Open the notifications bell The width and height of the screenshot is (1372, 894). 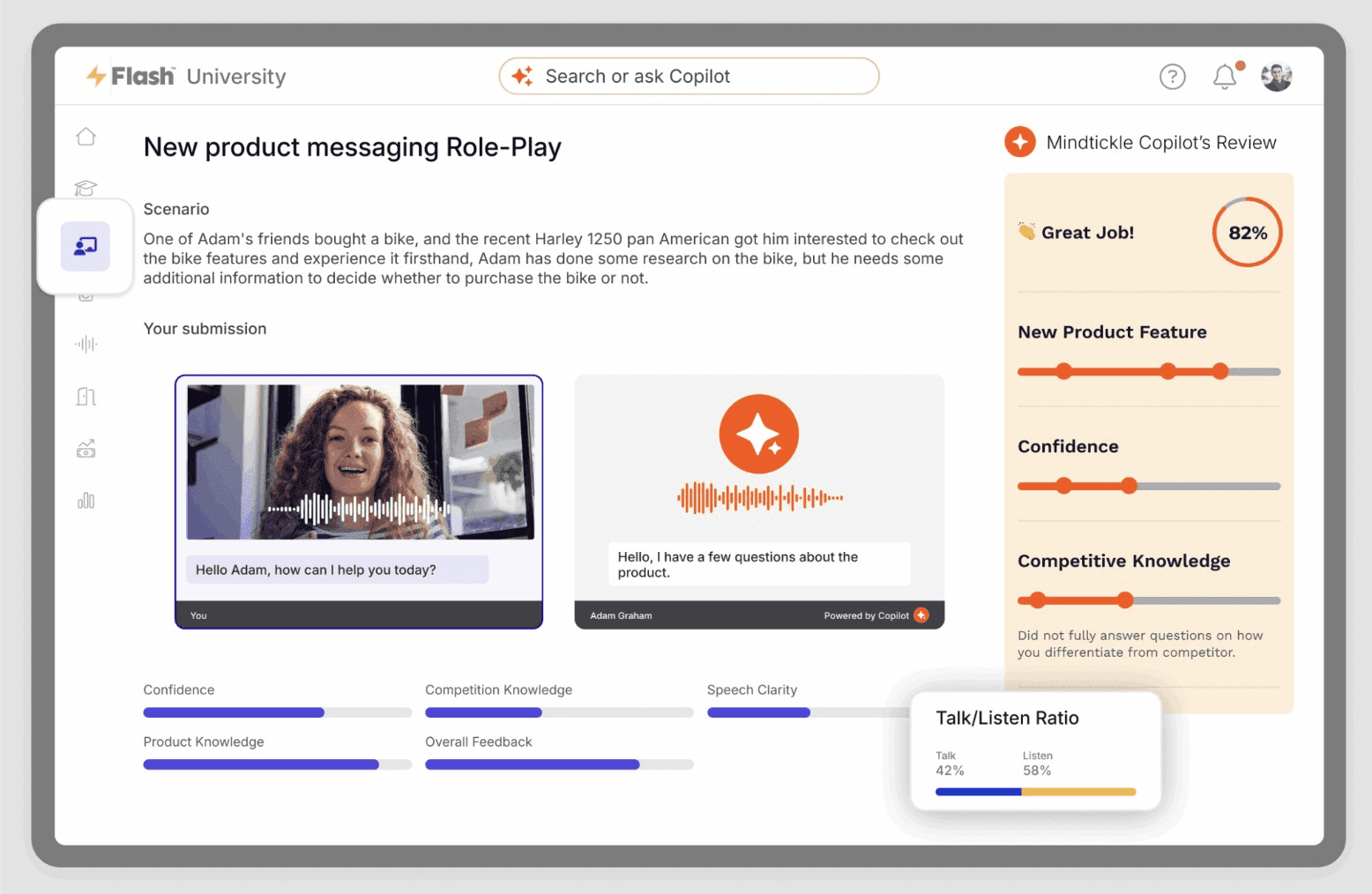(x=1225, y=77)
